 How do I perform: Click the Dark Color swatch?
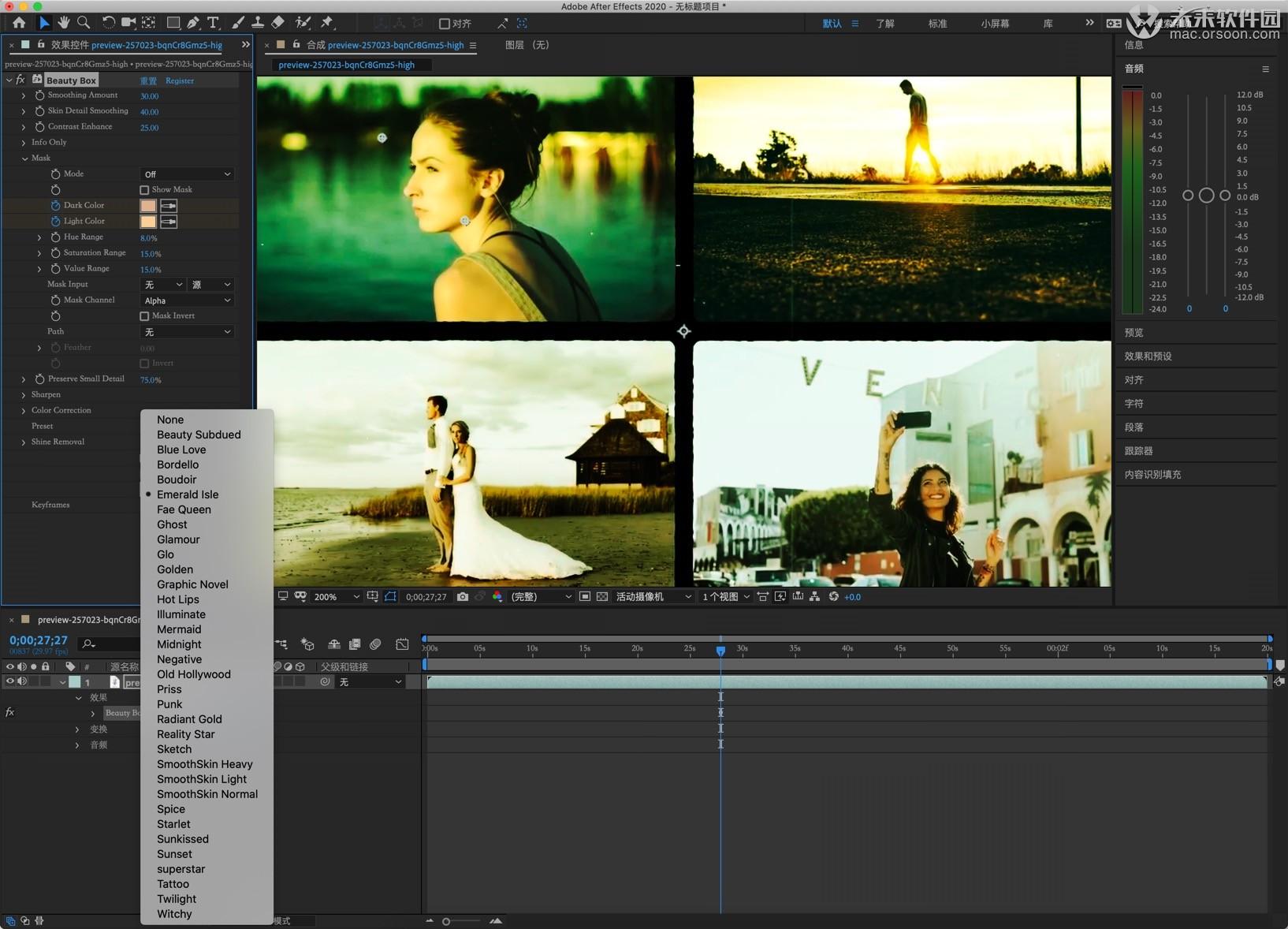tap(148, 206)
